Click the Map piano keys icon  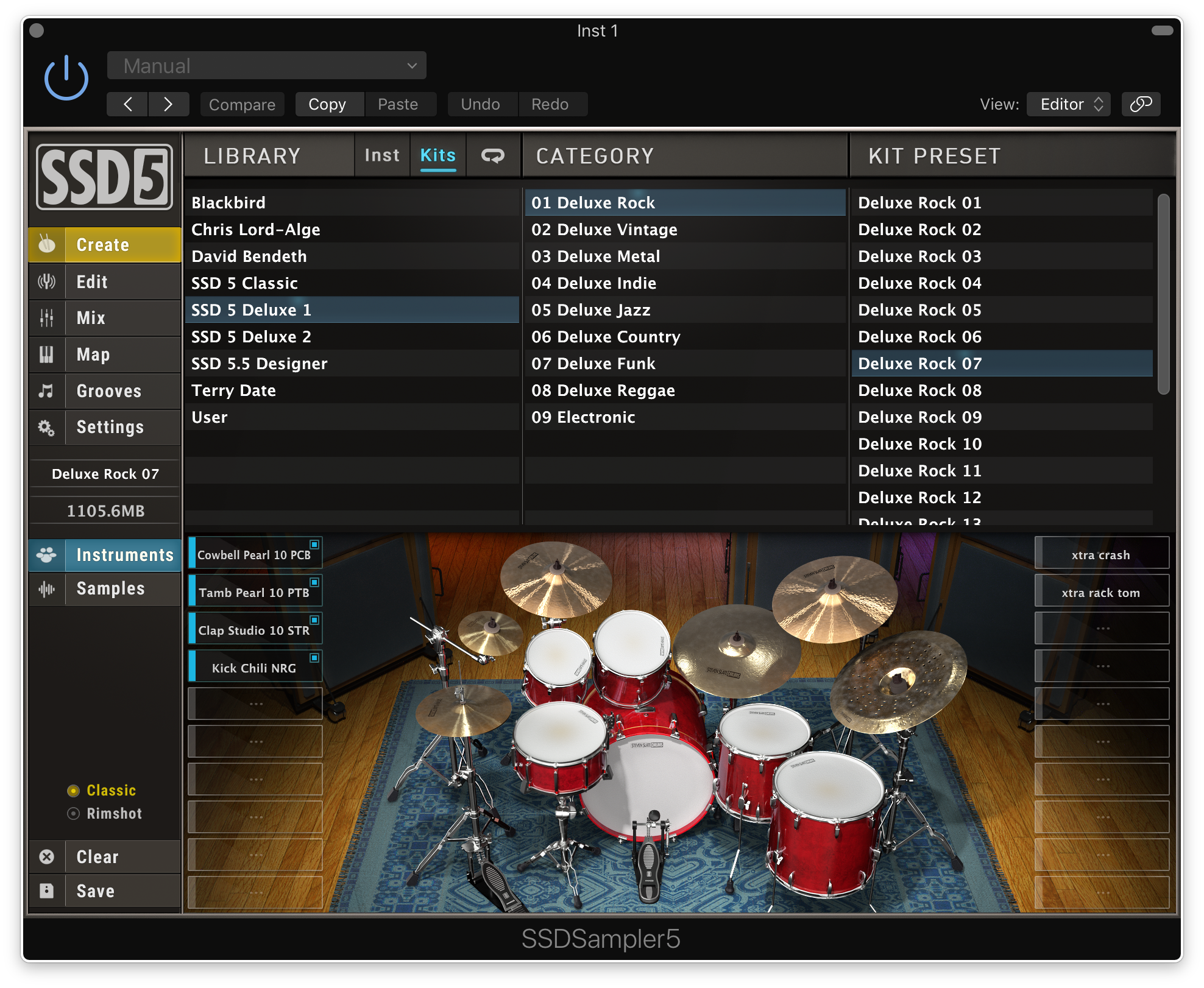(x=47, y=355)
